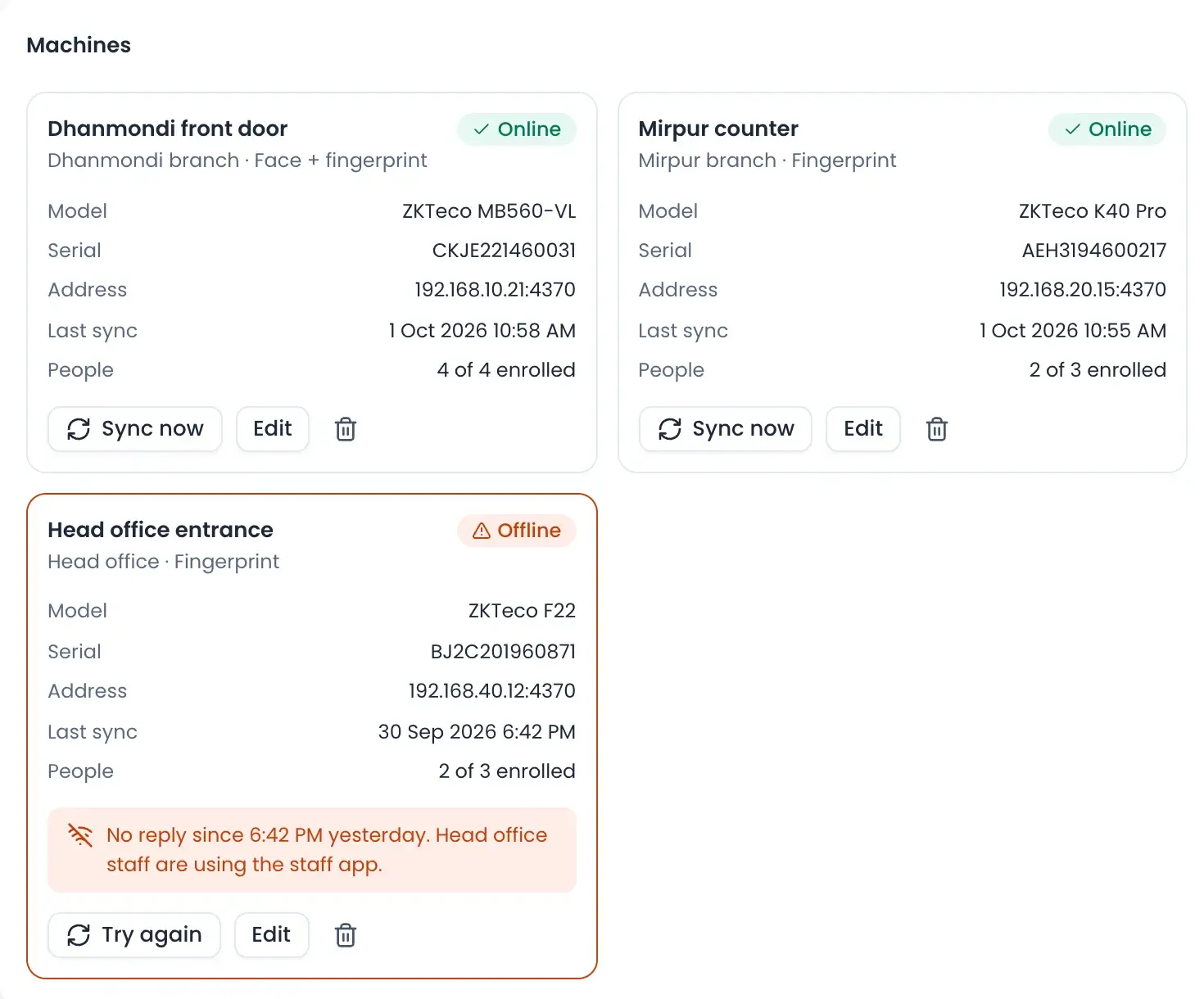Click the Head office entrance card title
This screenshot has height=999, width=1204.
tap(161, 530)
